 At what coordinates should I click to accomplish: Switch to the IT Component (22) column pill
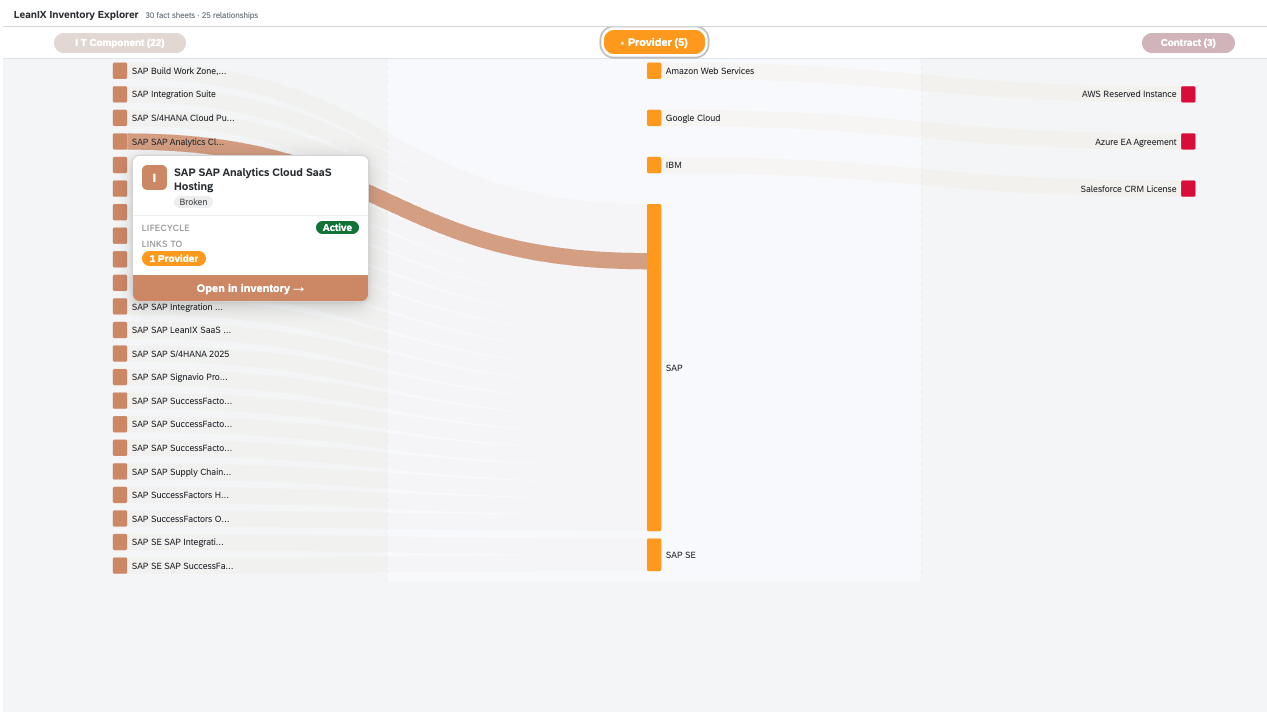pyautogui.click(x=120, y=43)
